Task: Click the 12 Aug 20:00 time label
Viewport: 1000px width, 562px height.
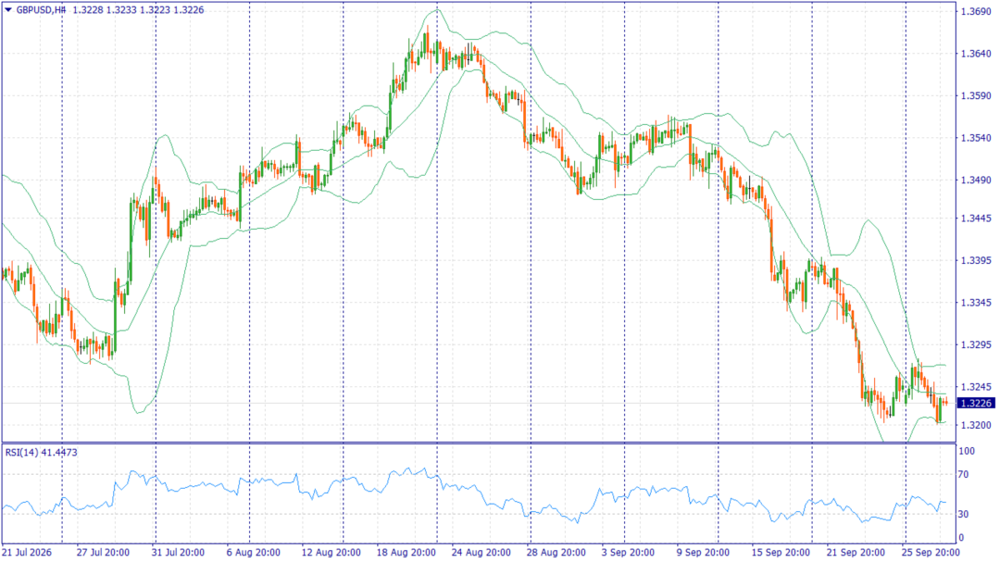Action: coord(330,552)
